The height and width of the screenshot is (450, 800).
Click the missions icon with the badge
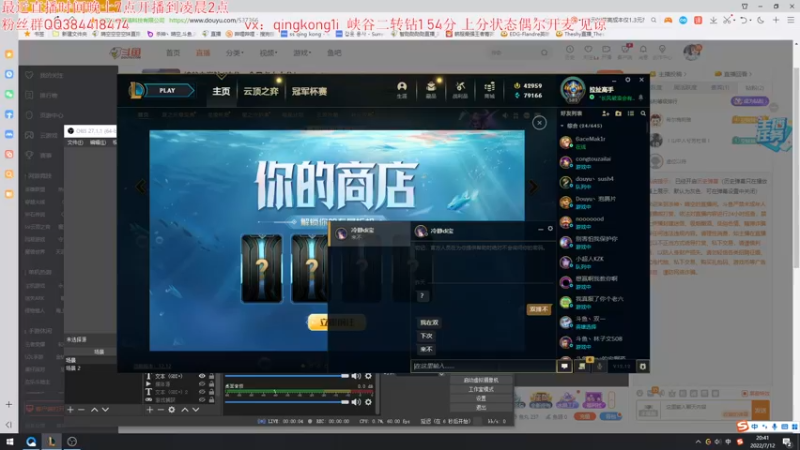pyautogui.click(x=582, y=365)
